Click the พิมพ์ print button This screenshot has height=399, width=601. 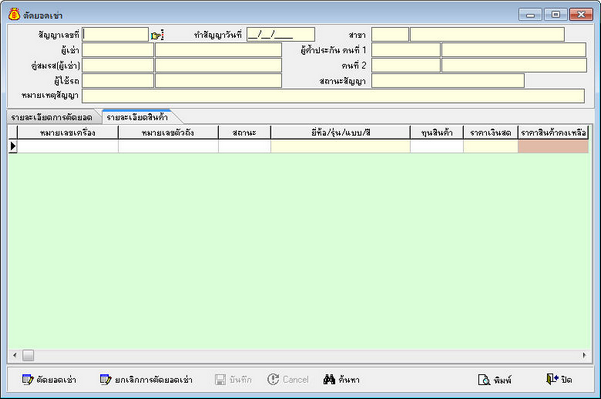click(494, 380)
